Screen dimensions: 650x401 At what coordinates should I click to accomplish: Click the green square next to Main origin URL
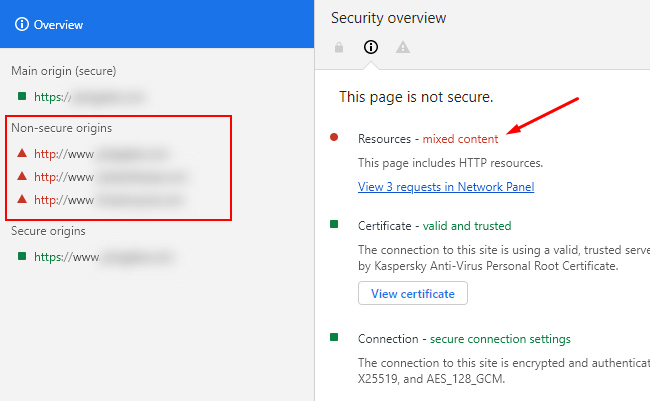coord(22,97)
